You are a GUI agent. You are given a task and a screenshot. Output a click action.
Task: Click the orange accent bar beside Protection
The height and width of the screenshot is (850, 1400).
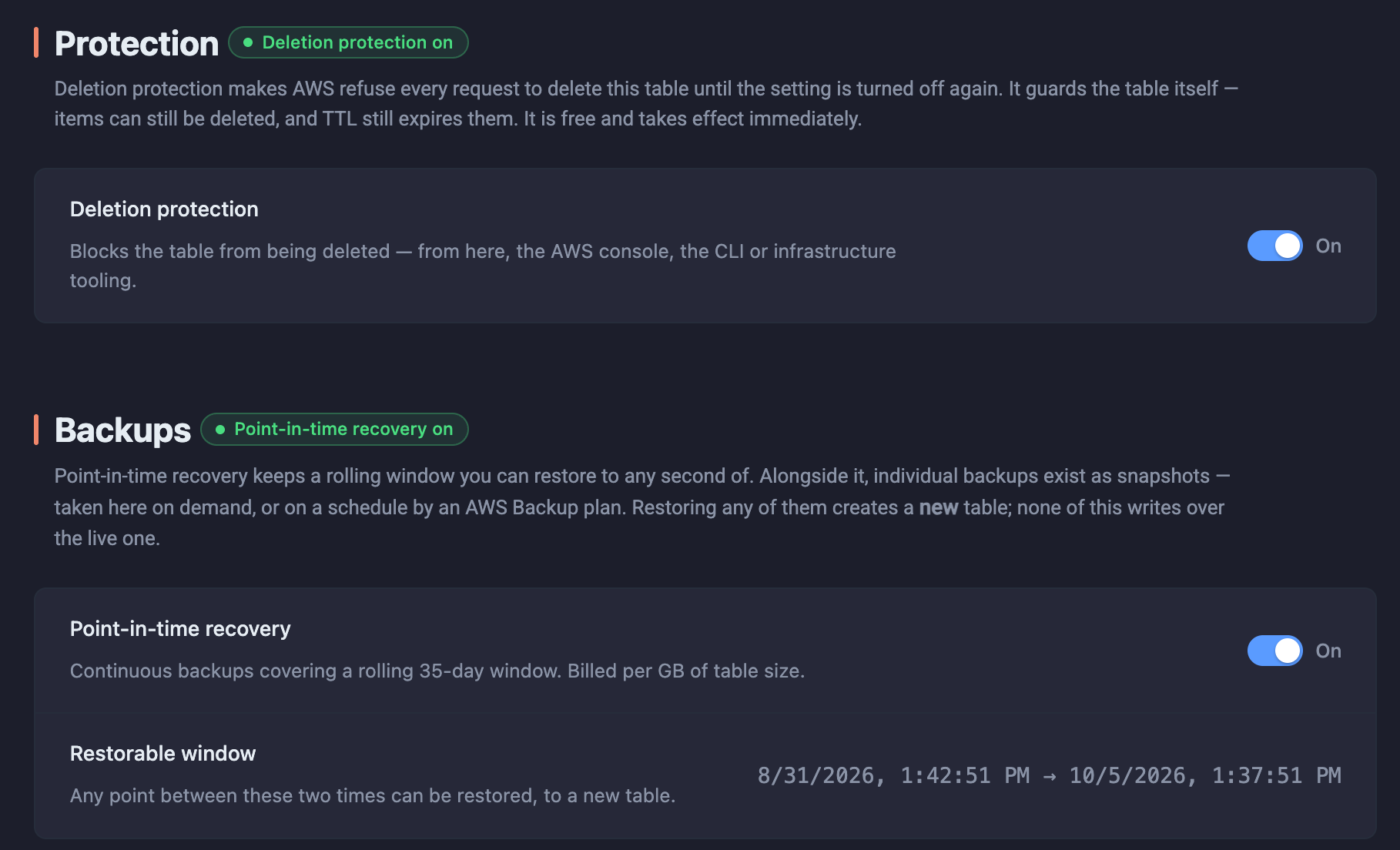[36, 42]
